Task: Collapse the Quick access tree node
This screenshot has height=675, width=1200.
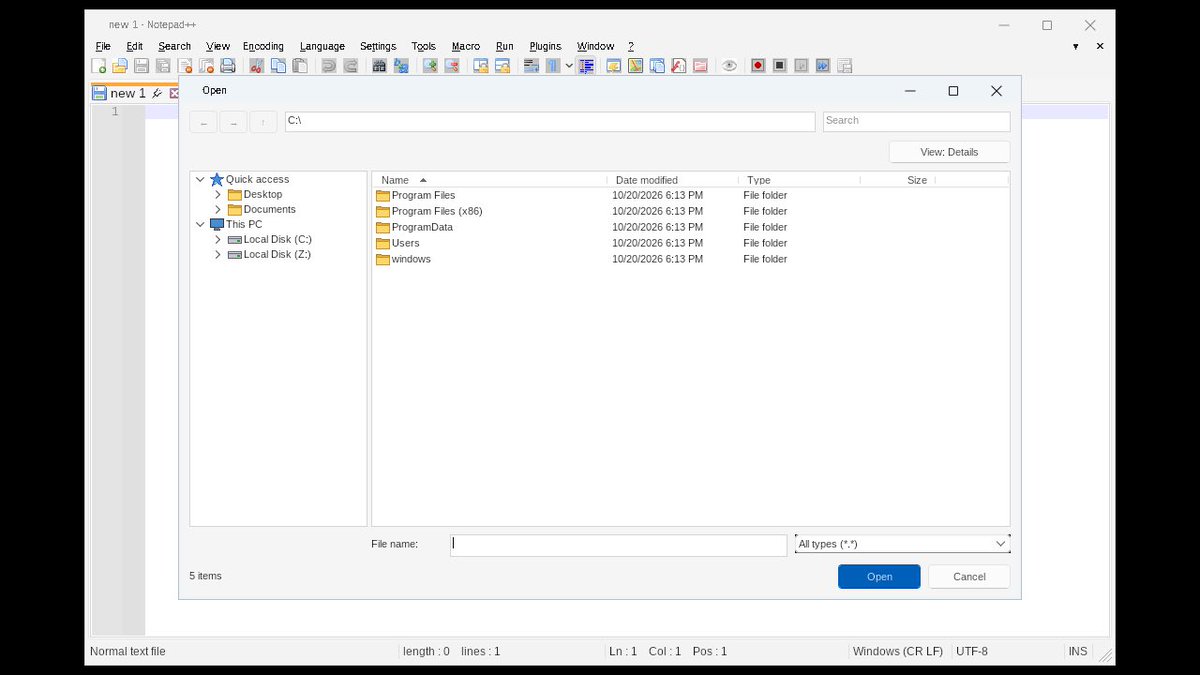Action: (200, 179)
